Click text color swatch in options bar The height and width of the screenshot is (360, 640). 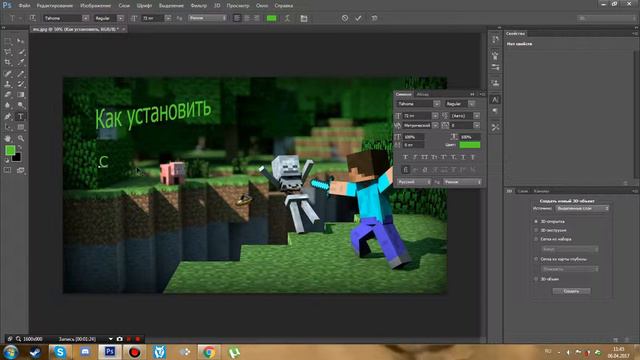point(271,18)
